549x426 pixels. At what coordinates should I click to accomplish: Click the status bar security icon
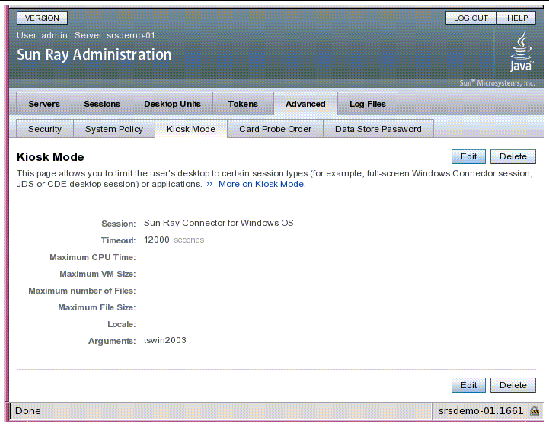pos(534,411)
